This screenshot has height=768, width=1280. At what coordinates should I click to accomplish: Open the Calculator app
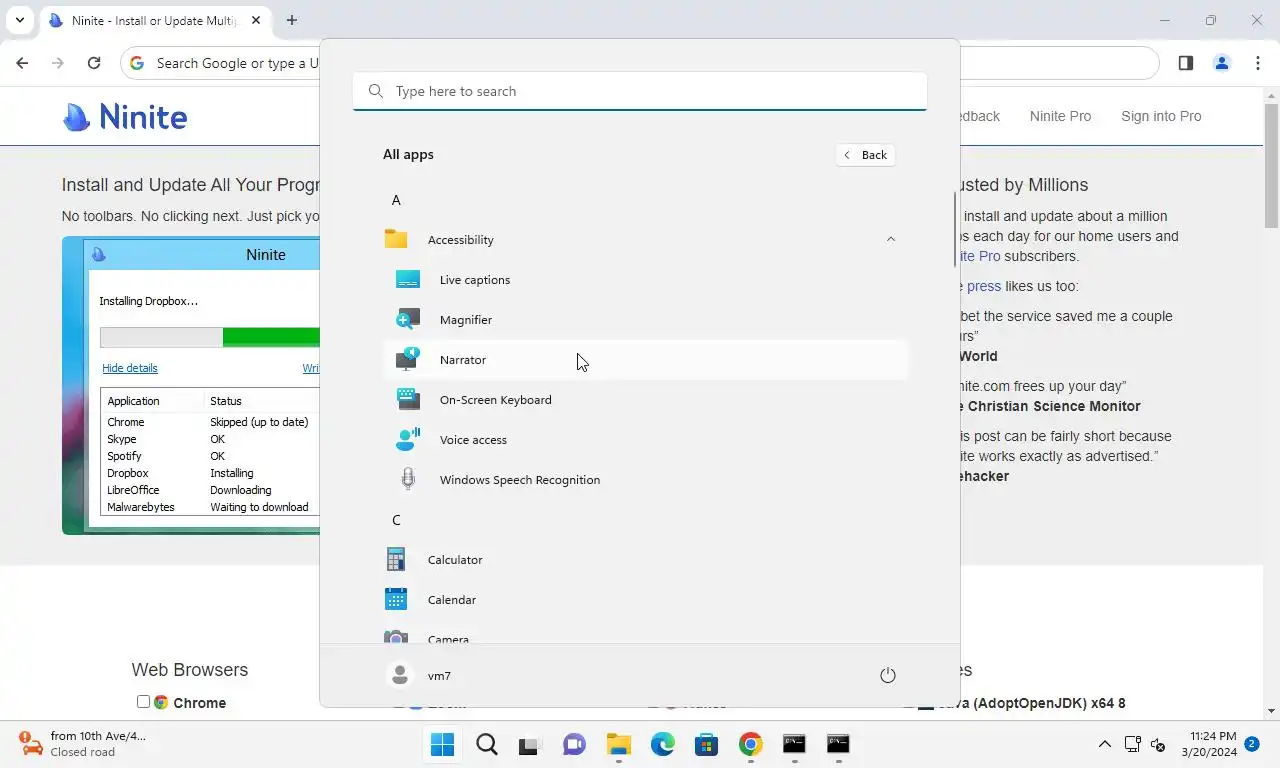[x=645, y=559]
